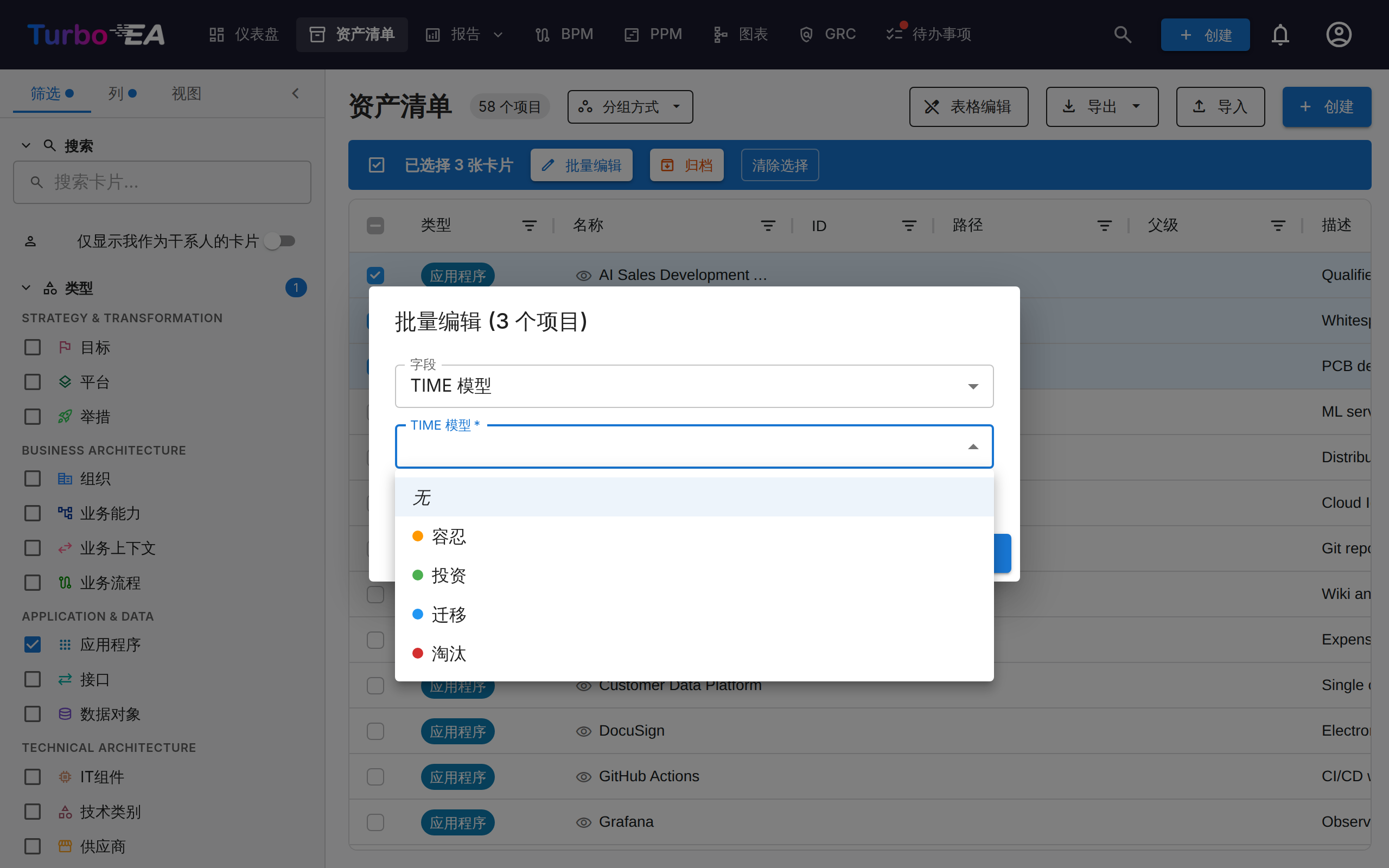Open the ID column filter icon
The image size is (1389, 868).
(x=909, y=226)
